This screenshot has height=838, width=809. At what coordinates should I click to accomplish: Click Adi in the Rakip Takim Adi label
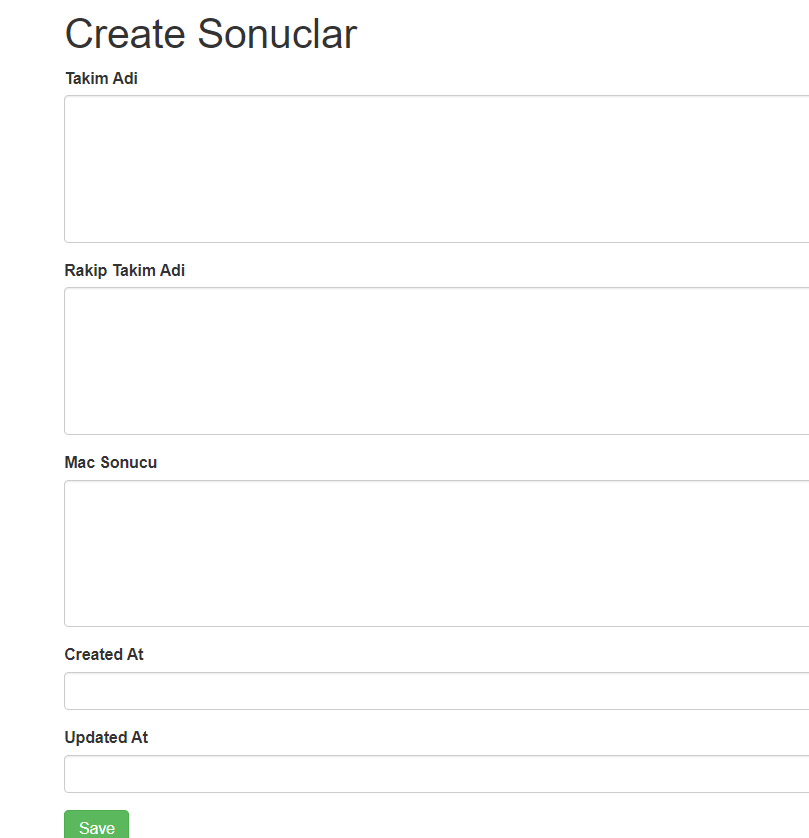pyautogui.click(x=172, y=270)
